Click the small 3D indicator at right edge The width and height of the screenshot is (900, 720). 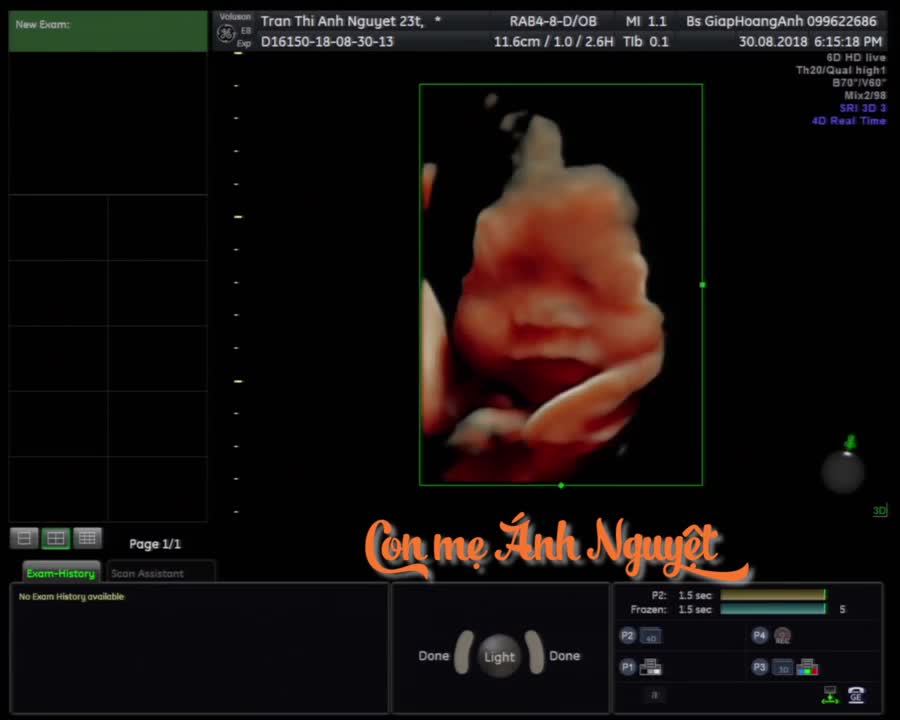[x=879, y=510]
